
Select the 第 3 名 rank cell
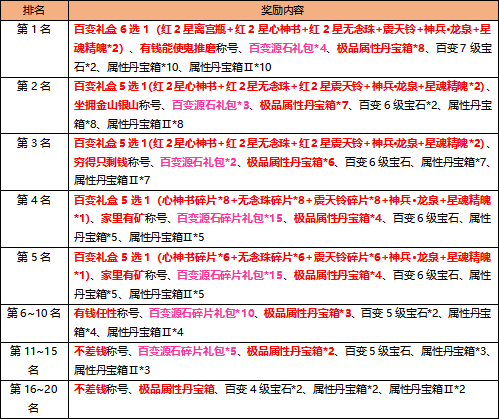[x=34, y=162]
